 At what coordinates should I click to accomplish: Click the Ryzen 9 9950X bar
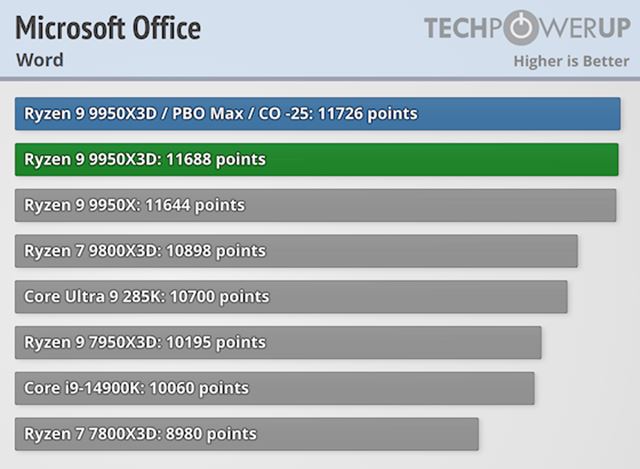[316, 205]
